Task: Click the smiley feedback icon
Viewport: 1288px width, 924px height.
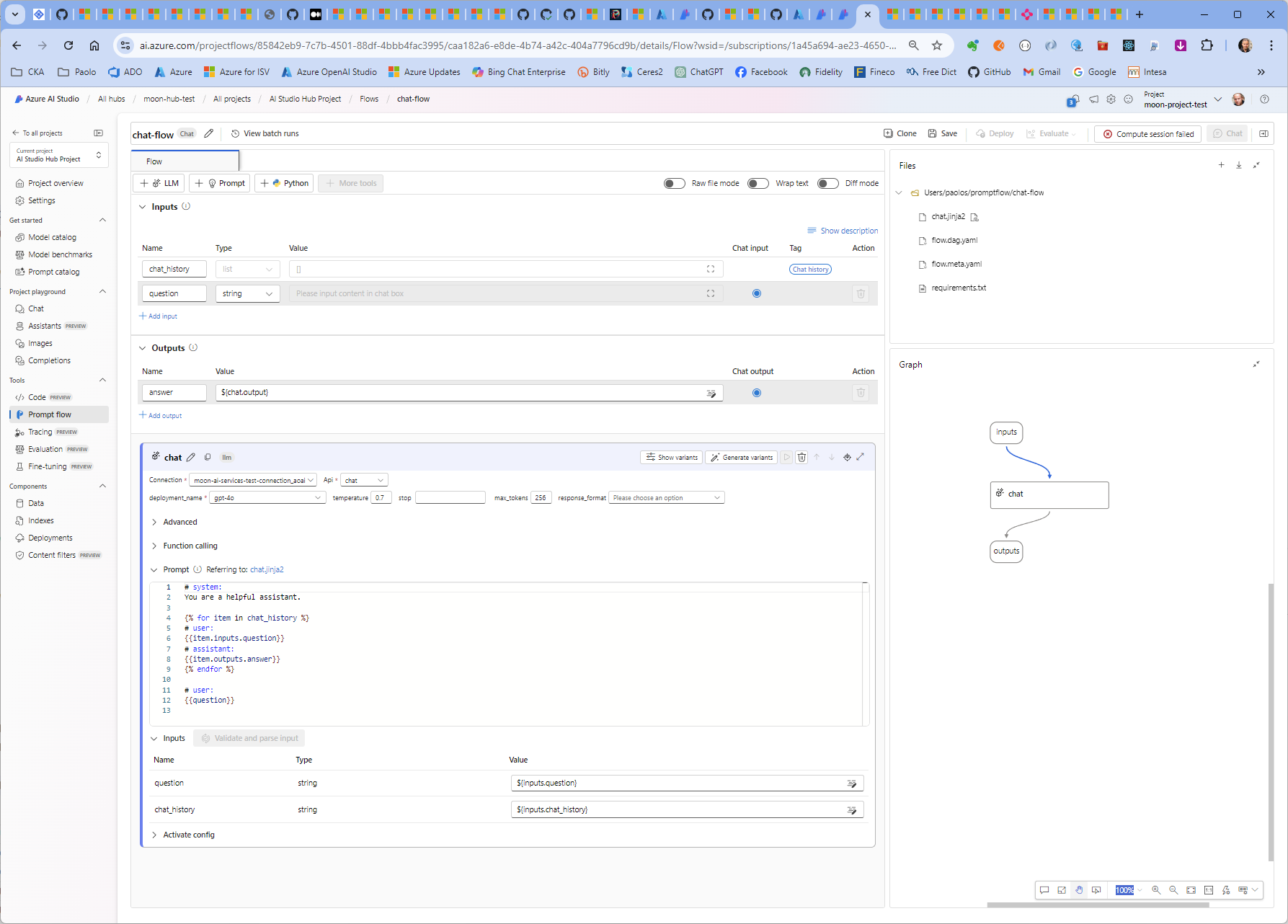Action: [1128, 99]
